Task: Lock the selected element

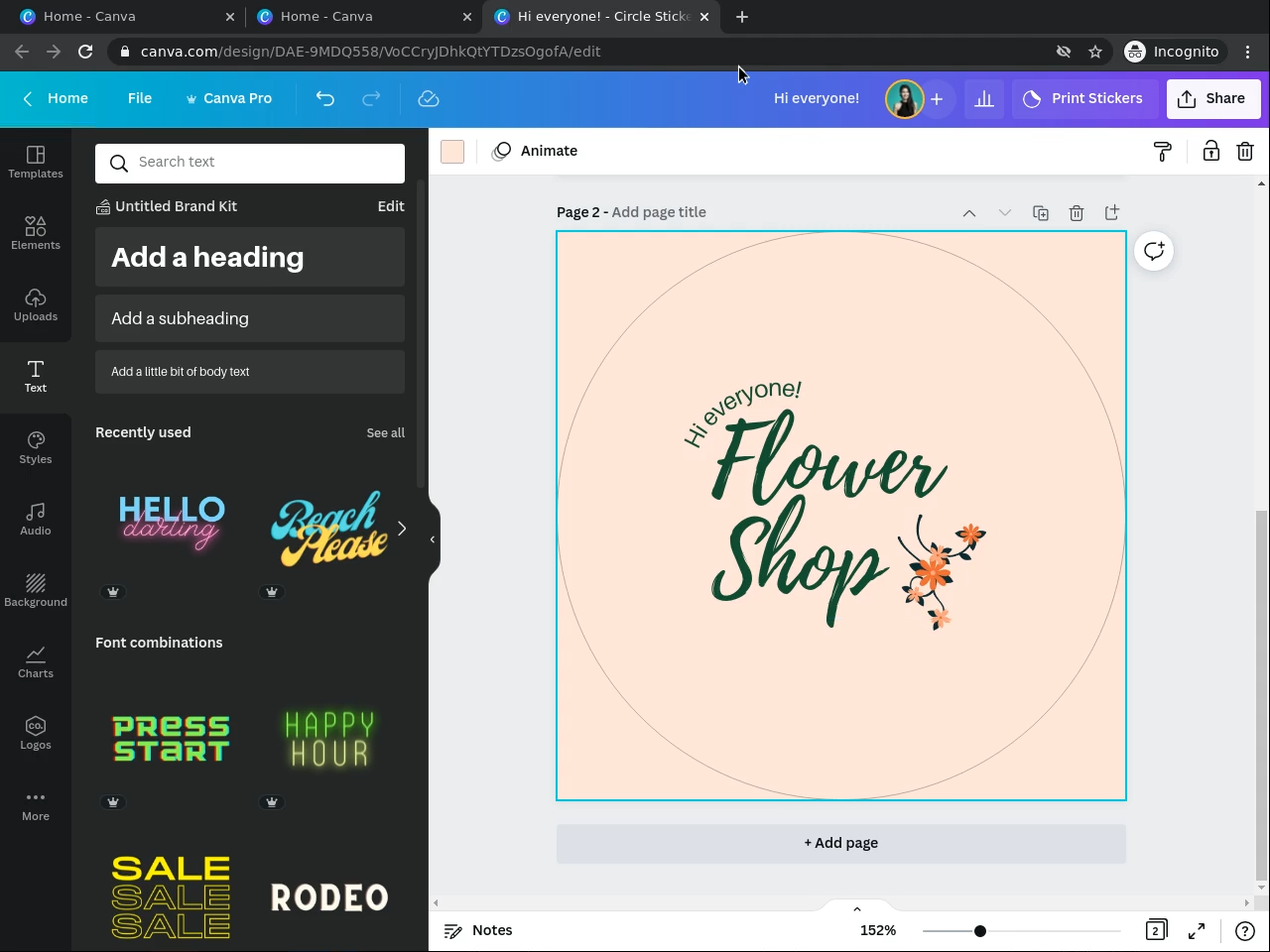Action: [x=1211, y=151]
